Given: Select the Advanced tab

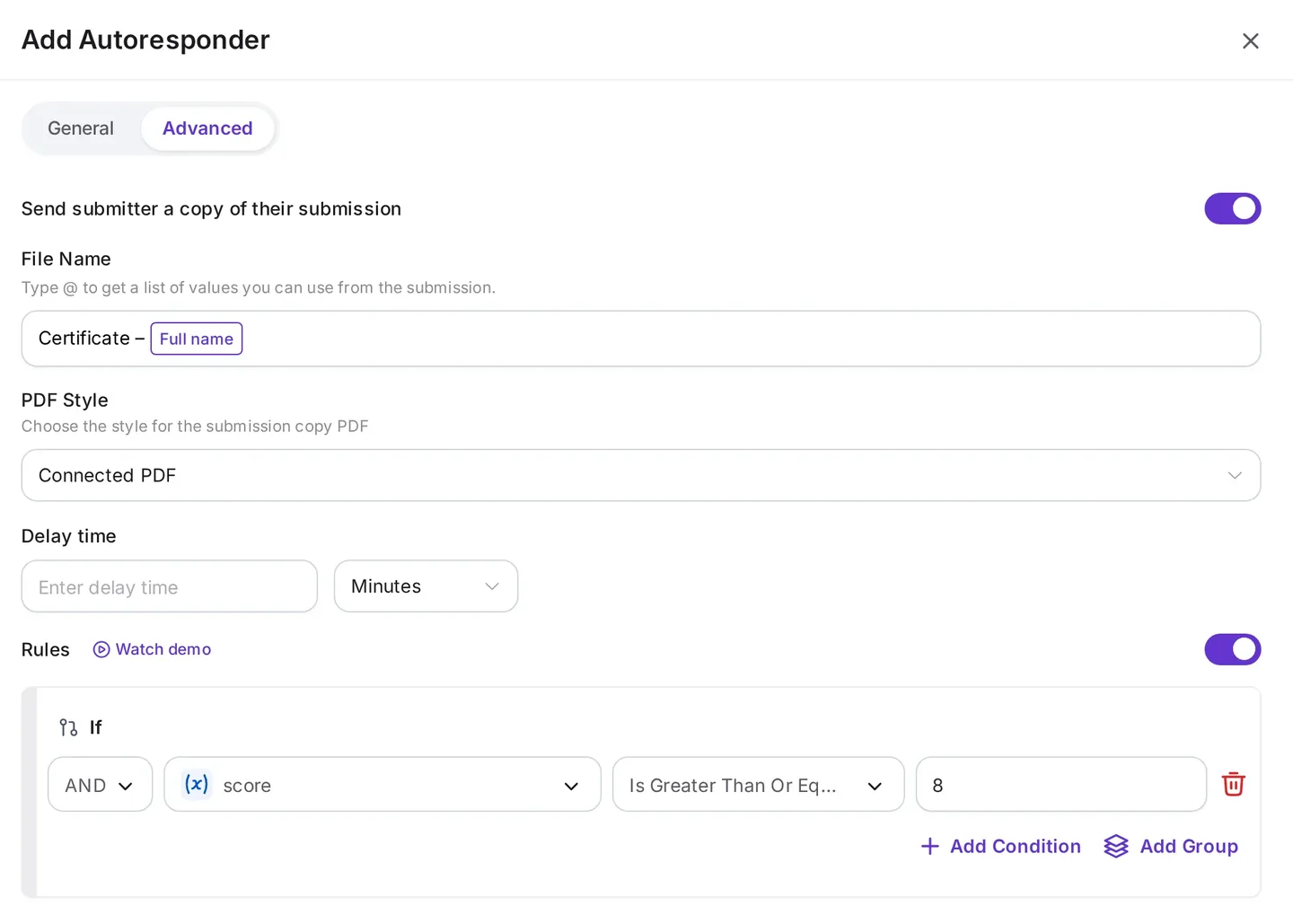Looking at the screenshot, I should 207,128.
